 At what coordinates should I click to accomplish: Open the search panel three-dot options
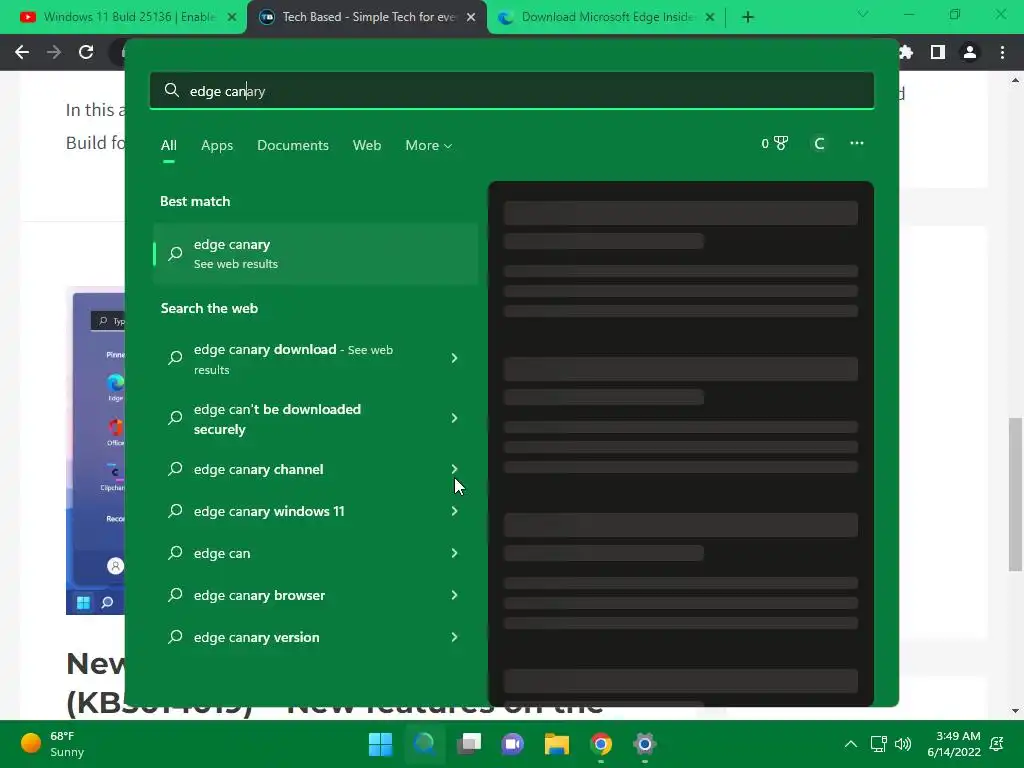(857, 143)
